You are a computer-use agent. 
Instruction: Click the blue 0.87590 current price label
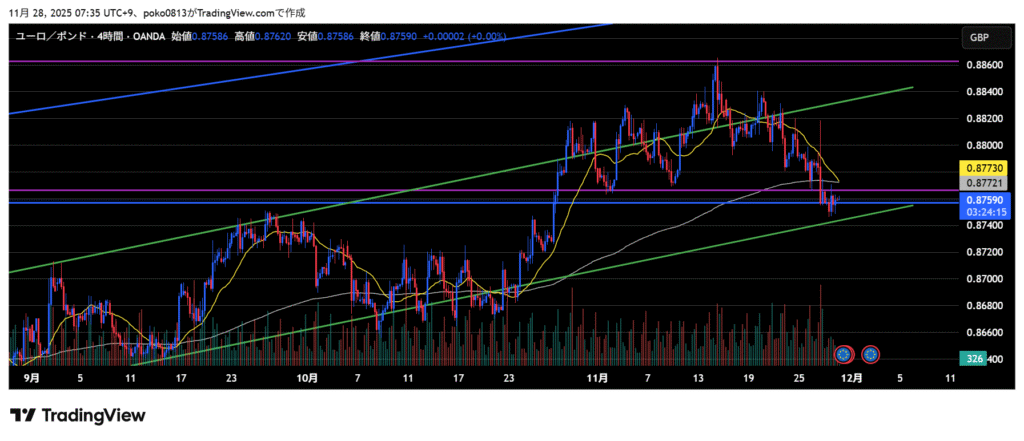[x=980, y=200]
